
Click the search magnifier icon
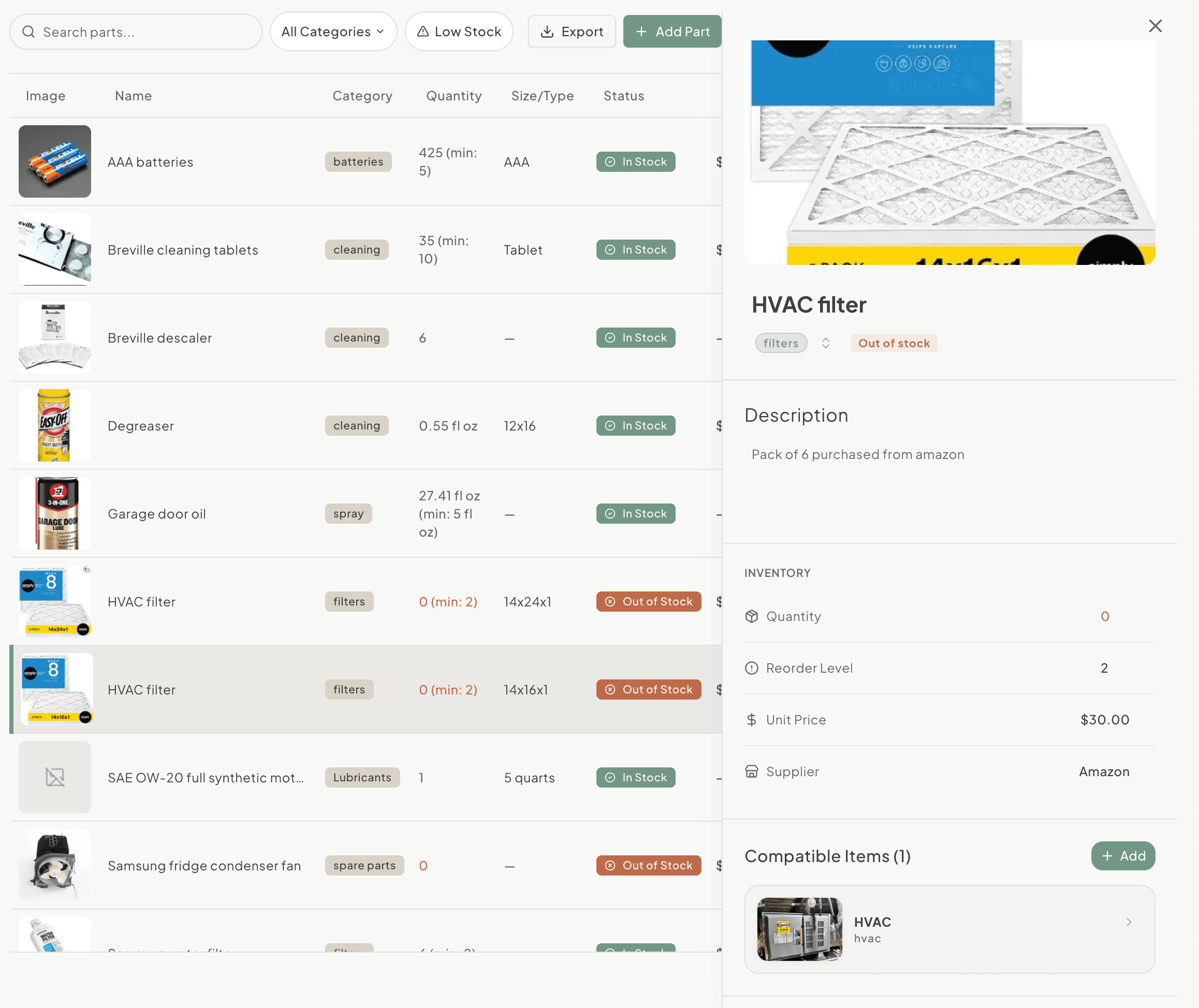28,32
